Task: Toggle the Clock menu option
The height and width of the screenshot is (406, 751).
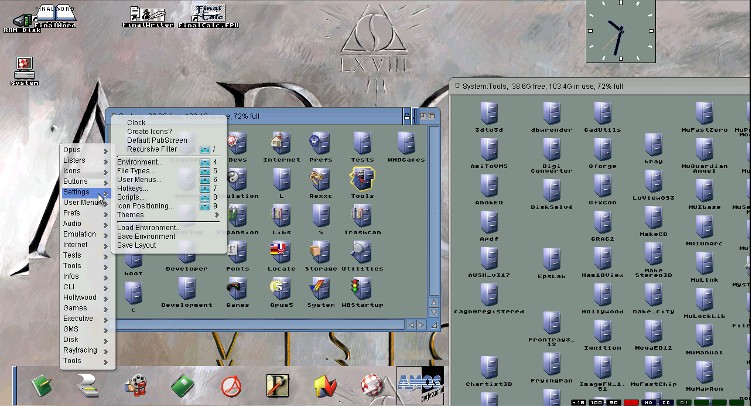Action: pos(136,122)
